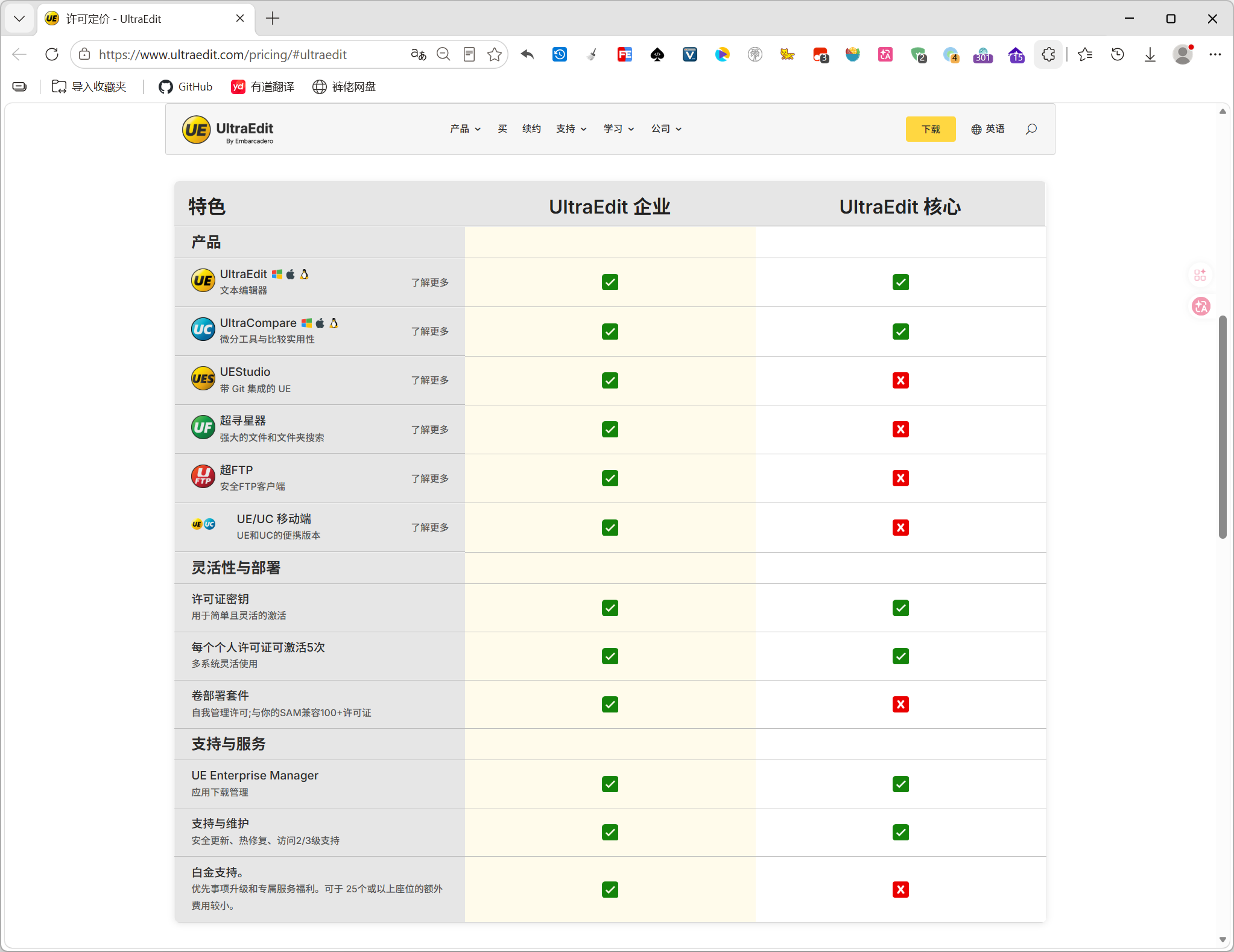Open the 续约 navigation item

pyautogui.click(x=531, y=129)
